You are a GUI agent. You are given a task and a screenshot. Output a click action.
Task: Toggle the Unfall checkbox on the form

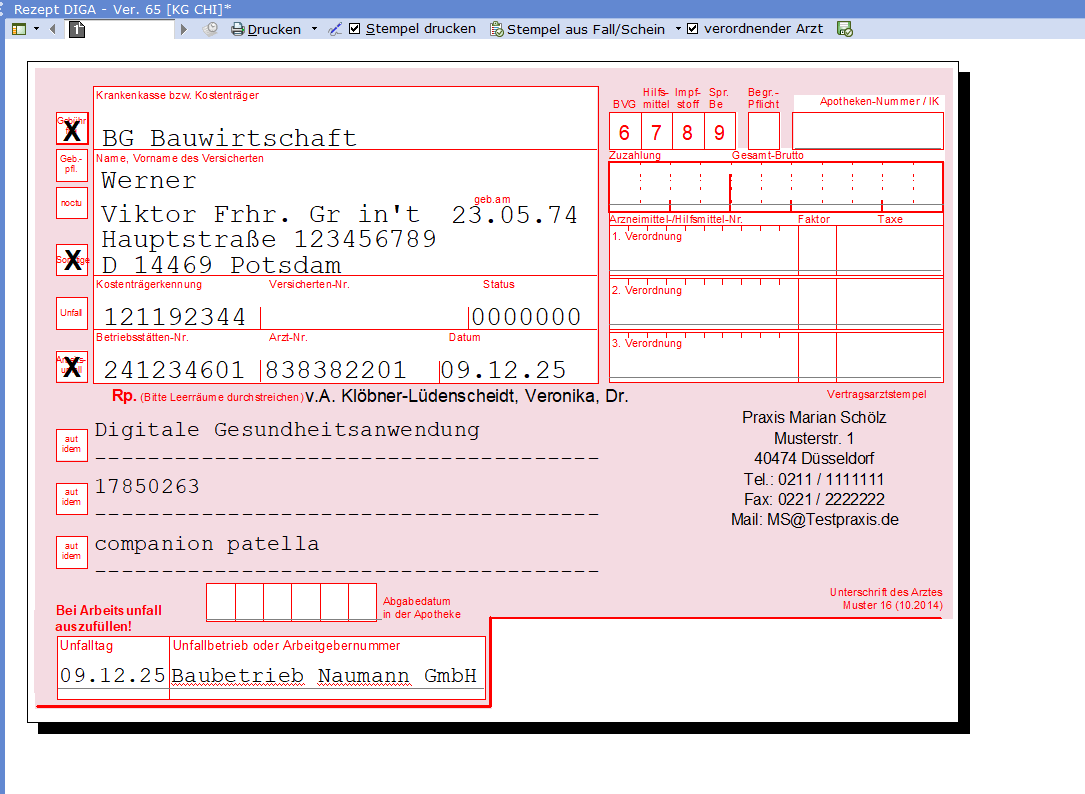coord(72,313)
